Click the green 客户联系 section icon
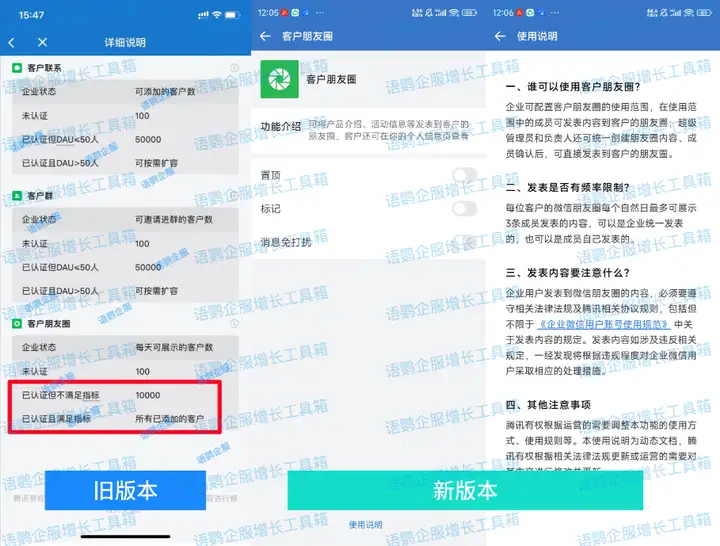 (18, 67)
